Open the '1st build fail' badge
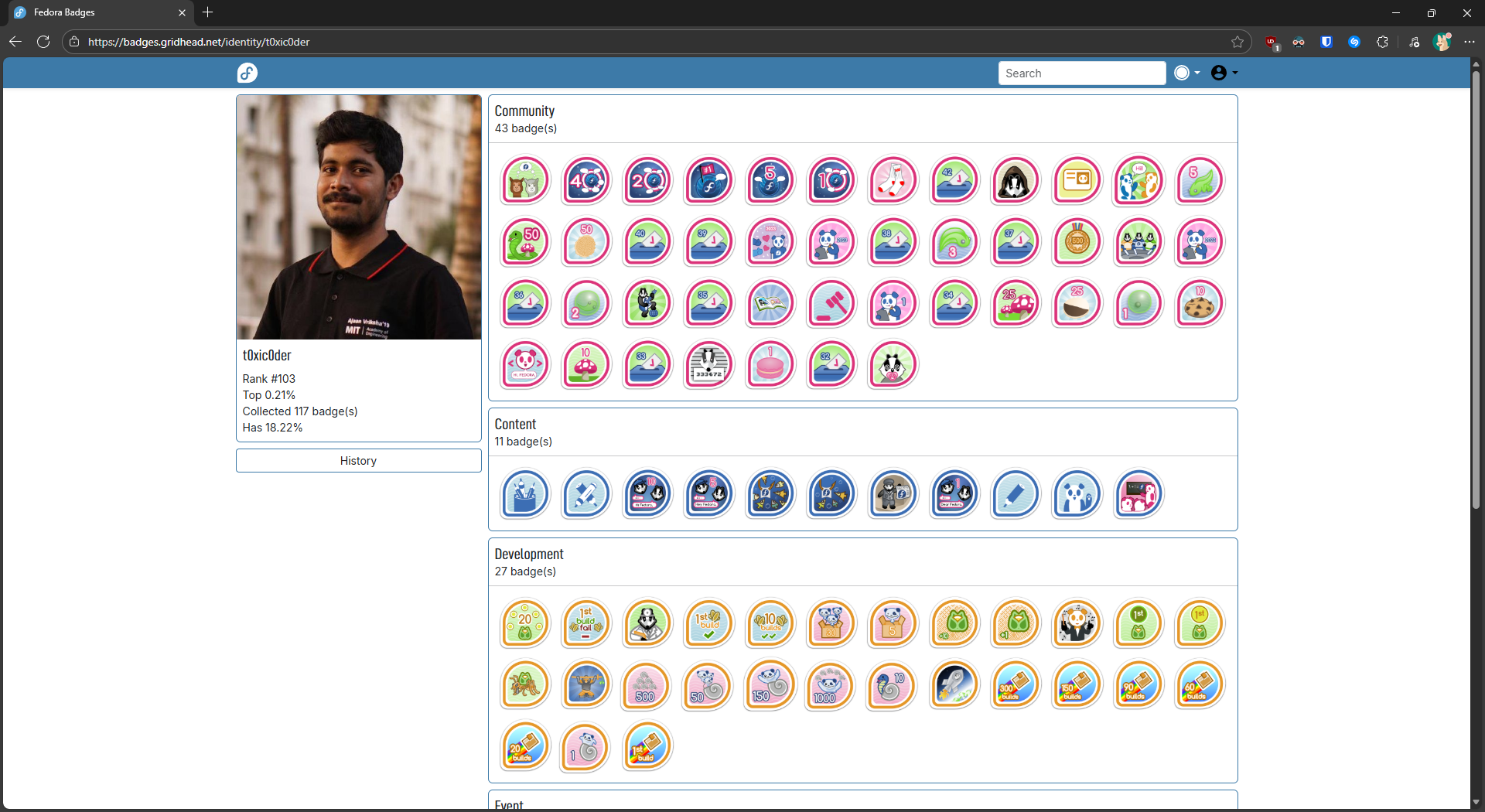This screenshot has width=1485, height=812. click(586, 623)
